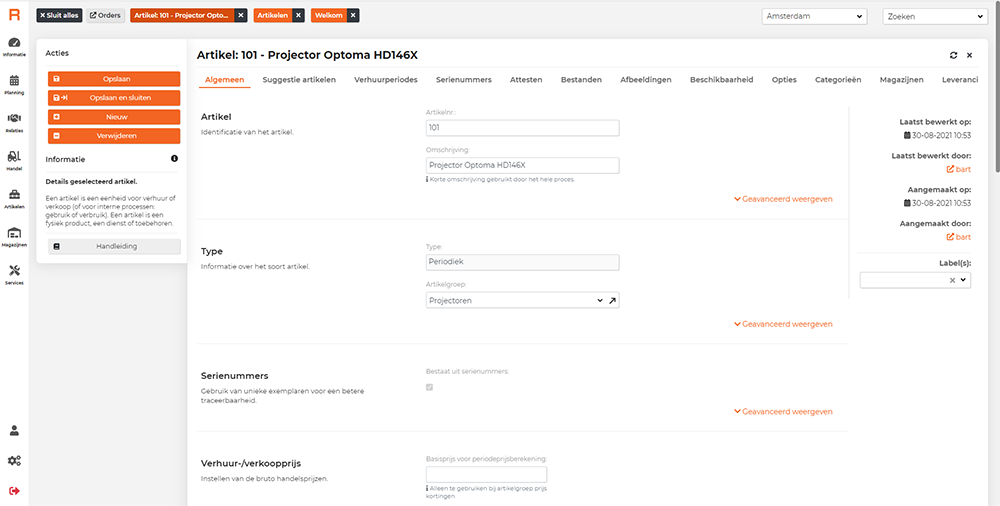Click the red logout icon in sidebar

[x=14, y=491]
